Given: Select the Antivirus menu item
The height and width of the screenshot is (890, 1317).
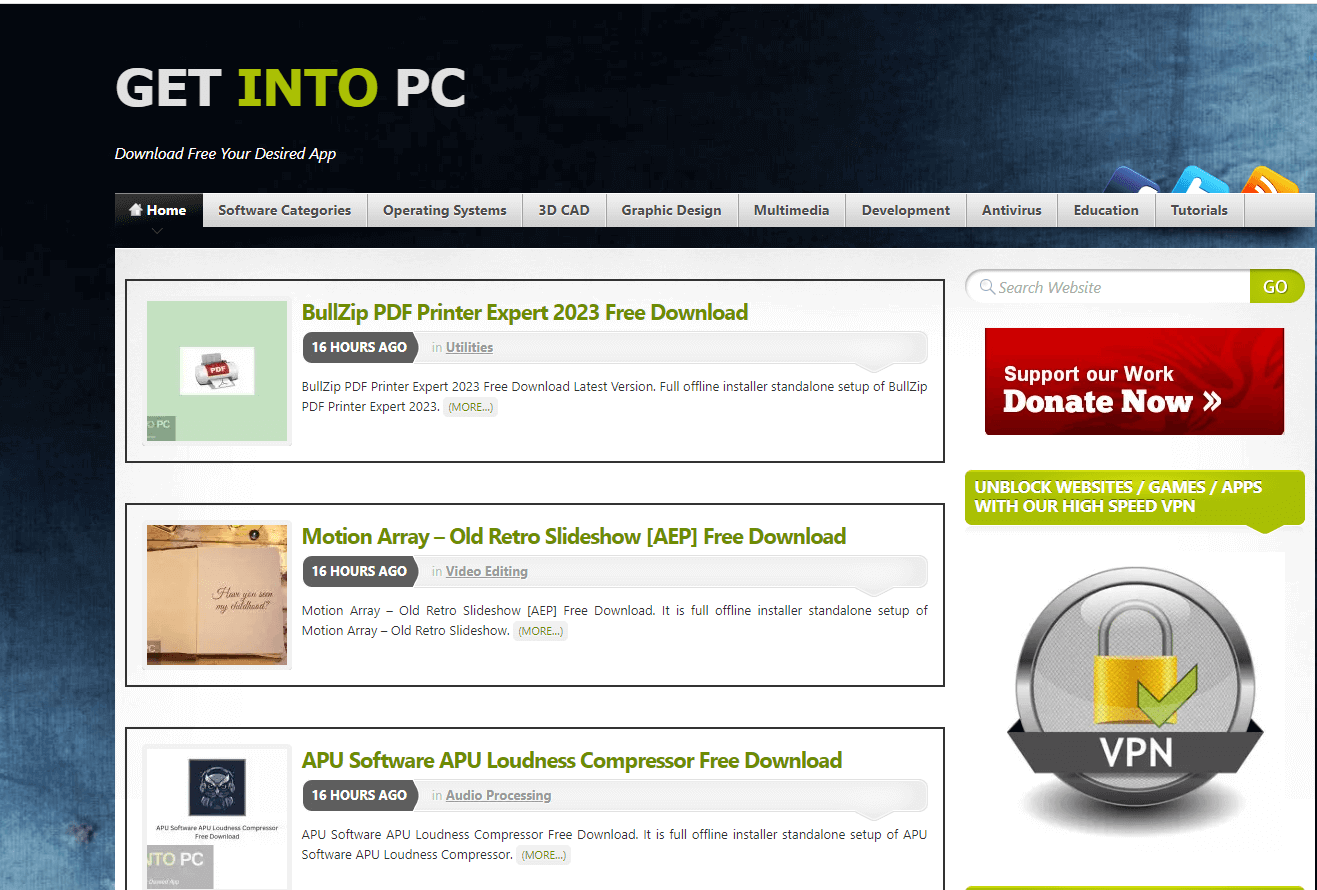Looking at the screenshot, I should (1012, 210).
